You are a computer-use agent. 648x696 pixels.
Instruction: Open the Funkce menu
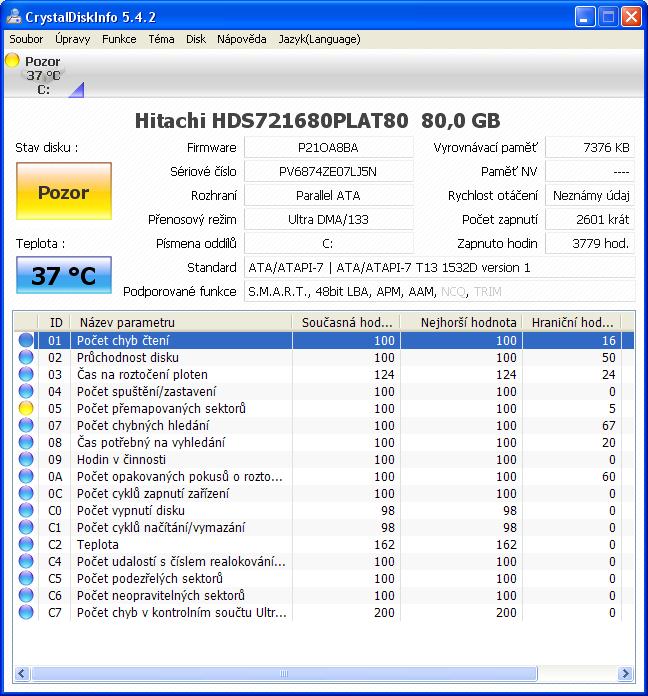click(x=119, y=39)
